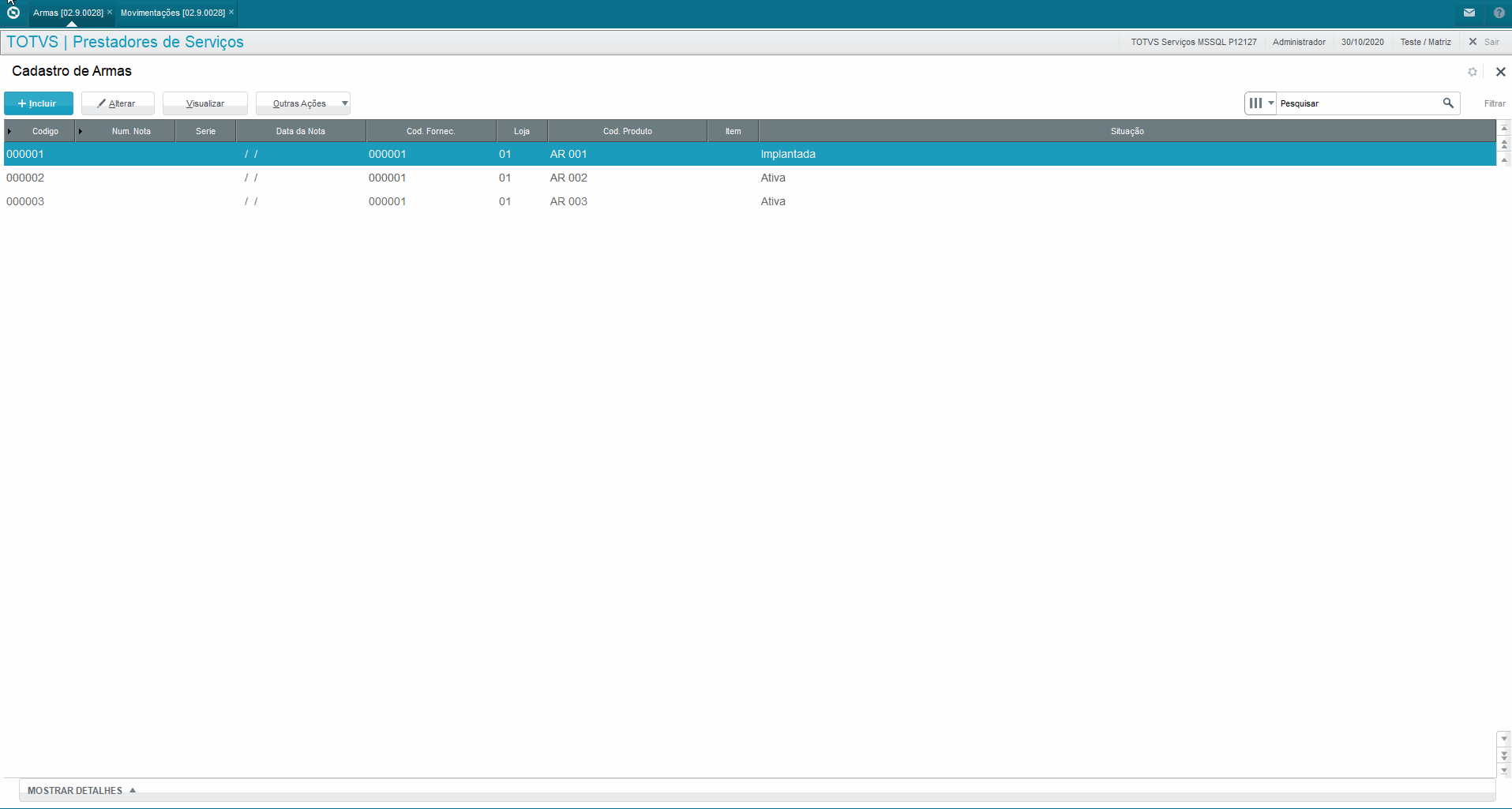Click the Administrador user label
Screen dimensions: 1512x809
click(x=1299, y=42)
